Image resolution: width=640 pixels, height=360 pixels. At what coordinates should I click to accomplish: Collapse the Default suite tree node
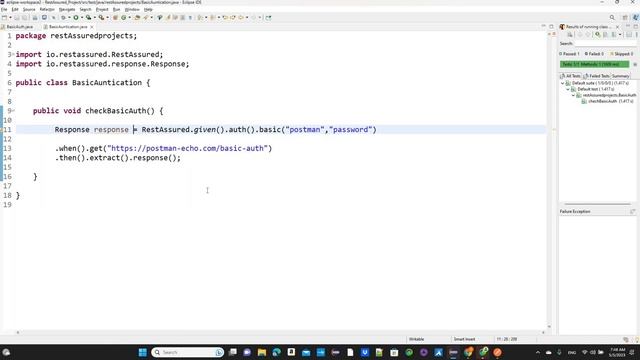click(562, 83)
